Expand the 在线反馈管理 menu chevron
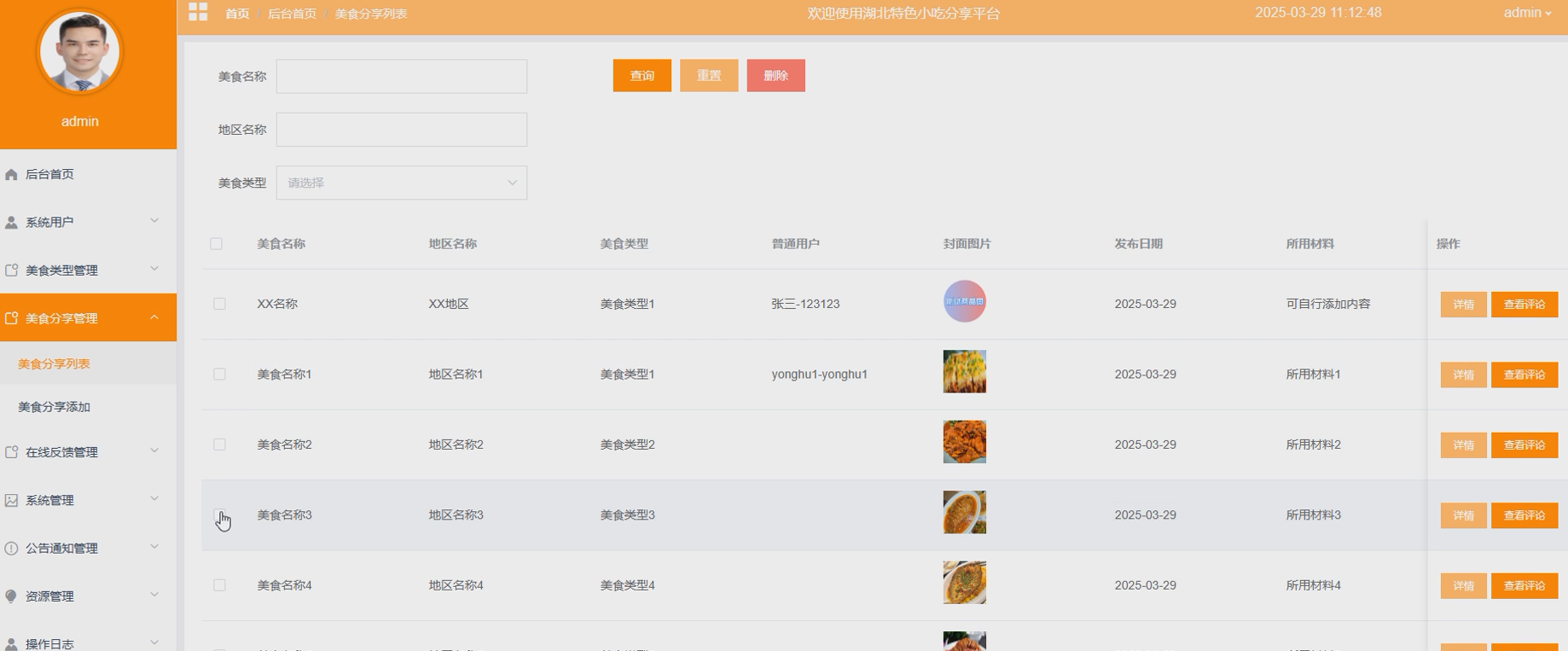The width and height of the screenshot is (1568, 651). click(154, 450)
